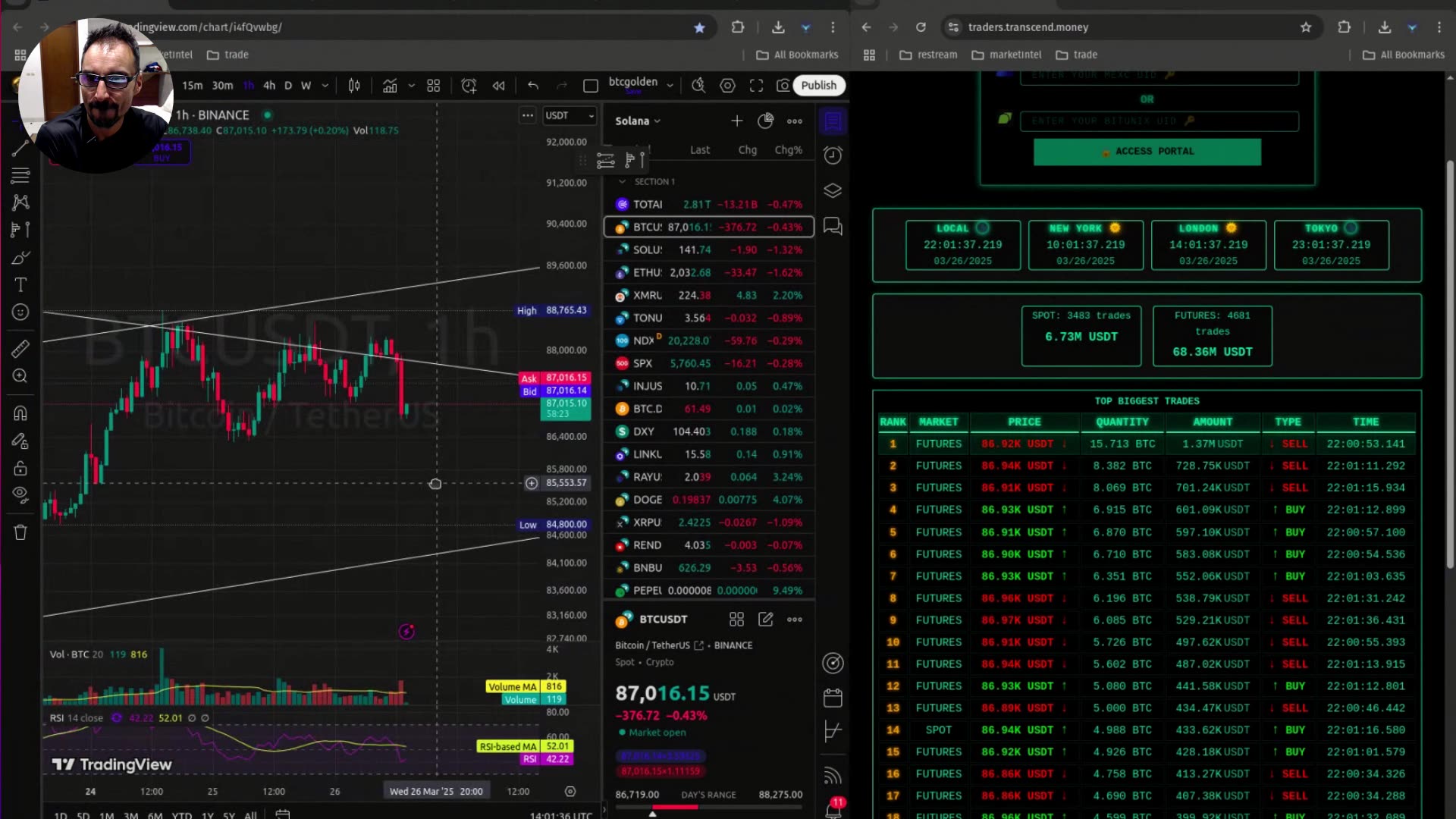Open the USDT currency dropdown
The height and width of the screenshot is (819, 1456).
click(570, 115)
